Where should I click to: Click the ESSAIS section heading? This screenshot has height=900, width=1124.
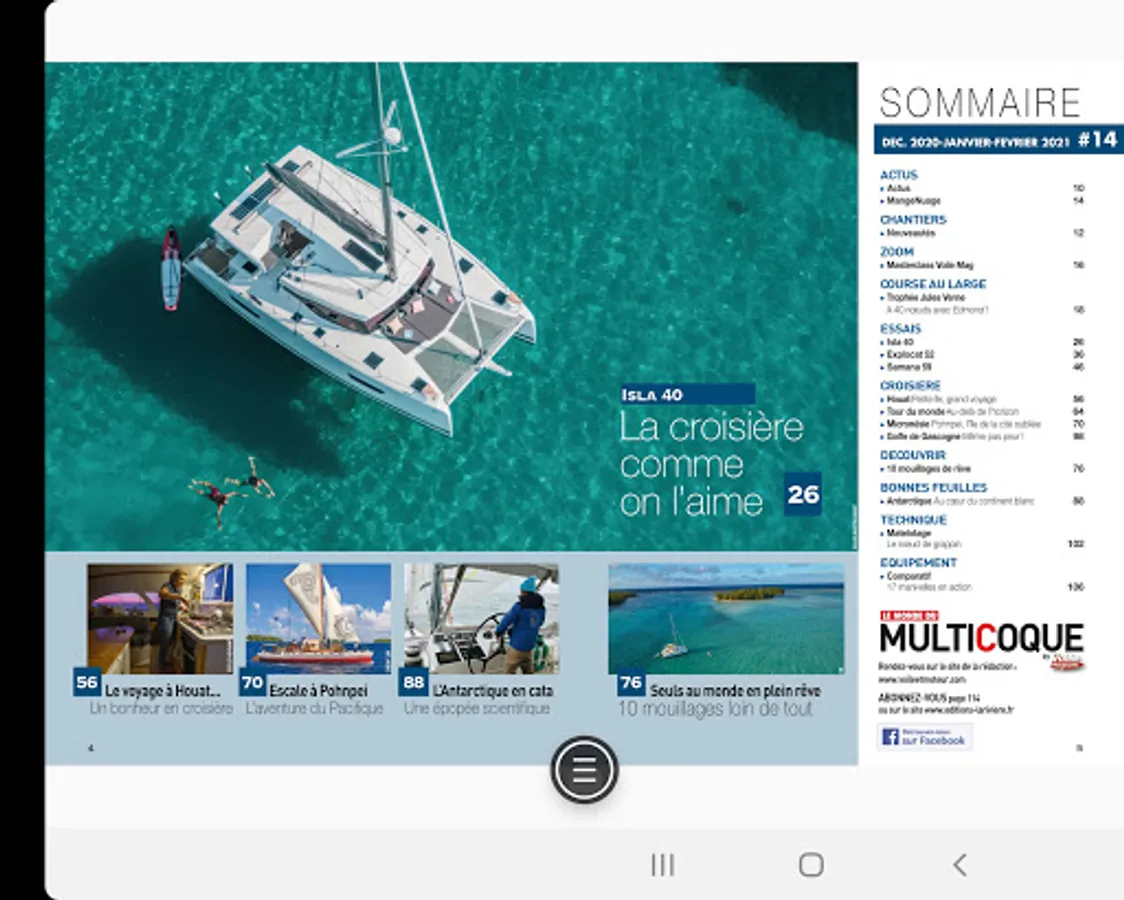(x=900, y=329)
